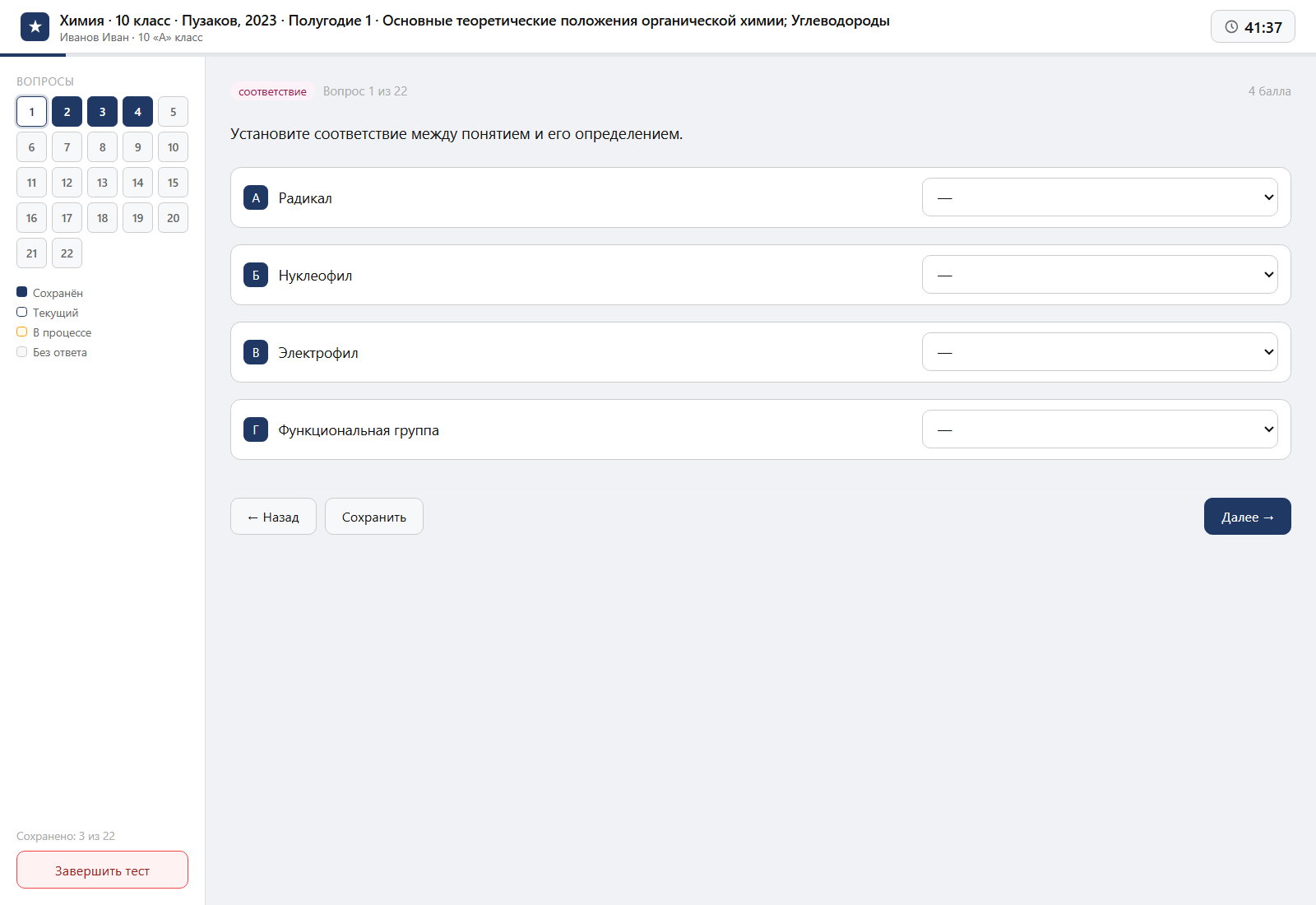Go to question 18

102,218
